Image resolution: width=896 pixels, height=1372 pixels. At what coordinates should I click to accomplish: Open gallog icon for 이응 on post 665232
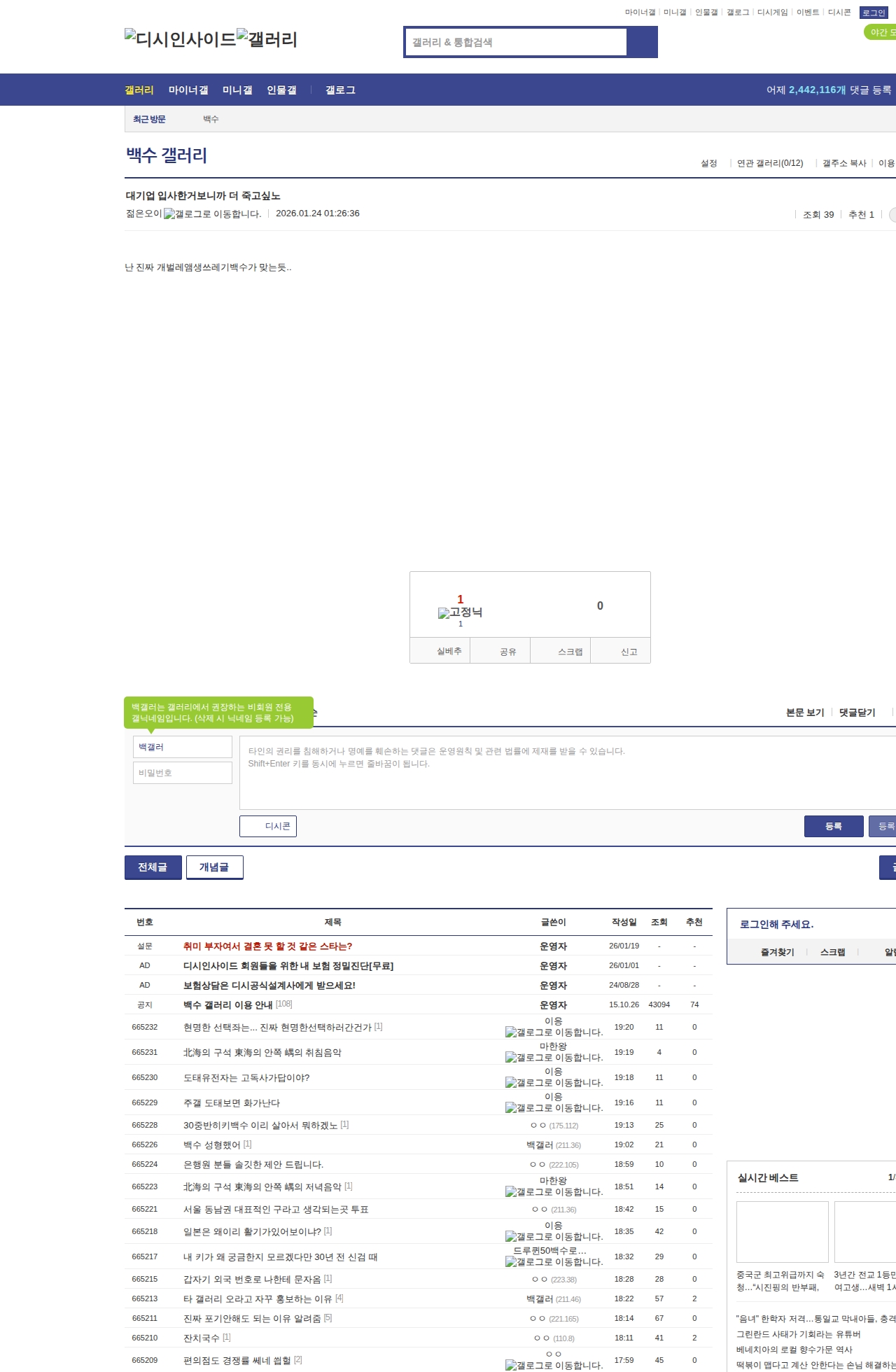(x=554, y=1032)
